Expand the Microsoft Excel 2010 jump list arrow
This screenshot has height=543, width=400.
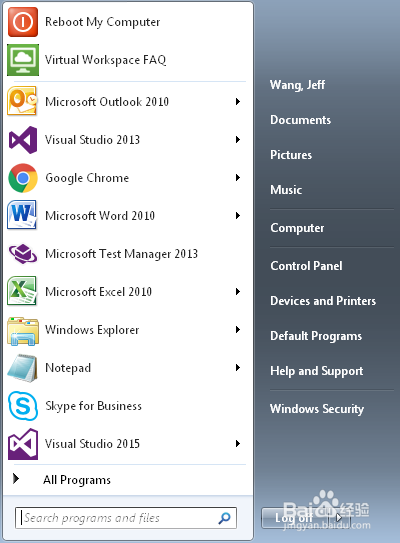238,292
